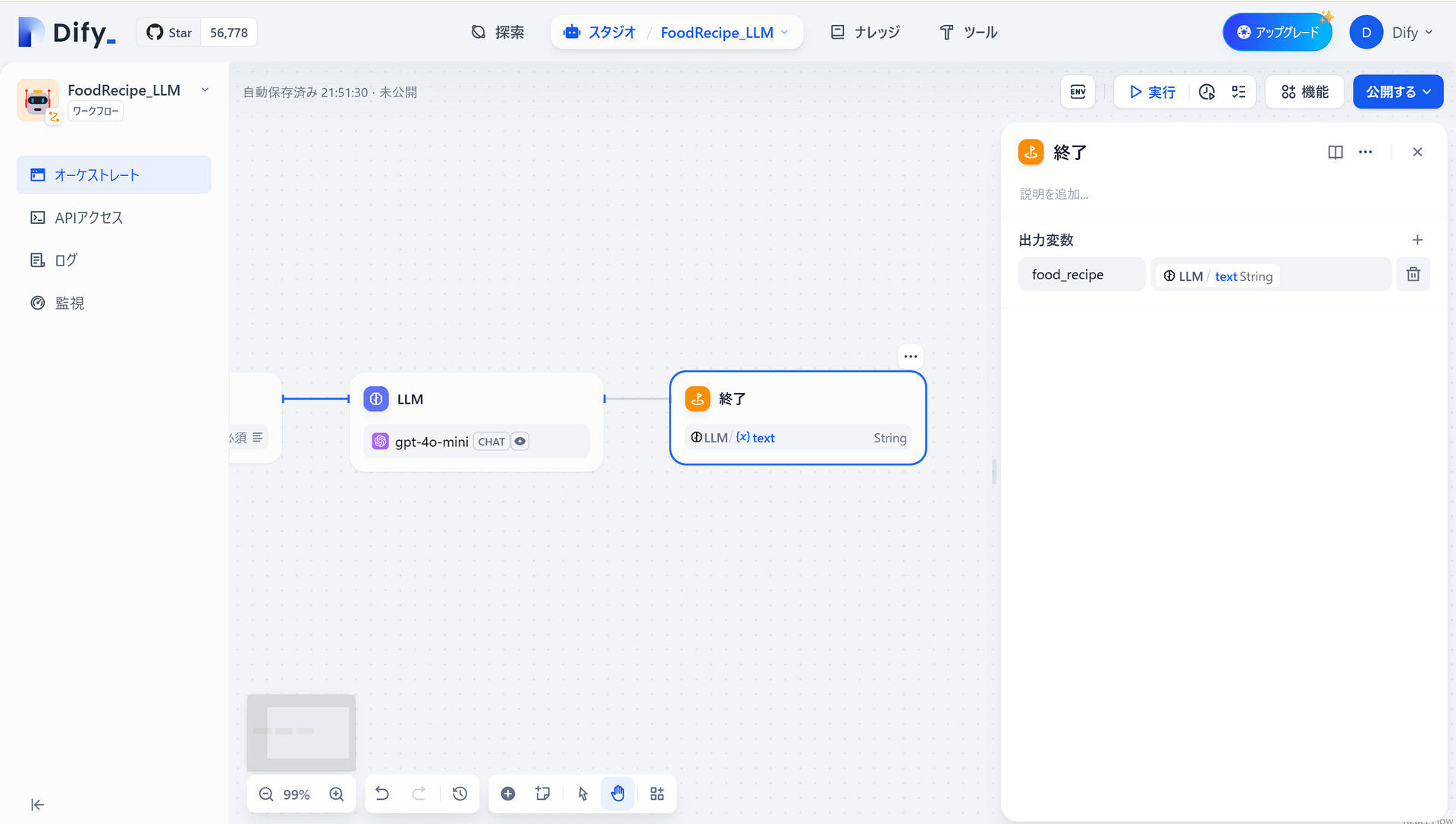
Task: Open 機能 features button
Action: [1304, 92]
